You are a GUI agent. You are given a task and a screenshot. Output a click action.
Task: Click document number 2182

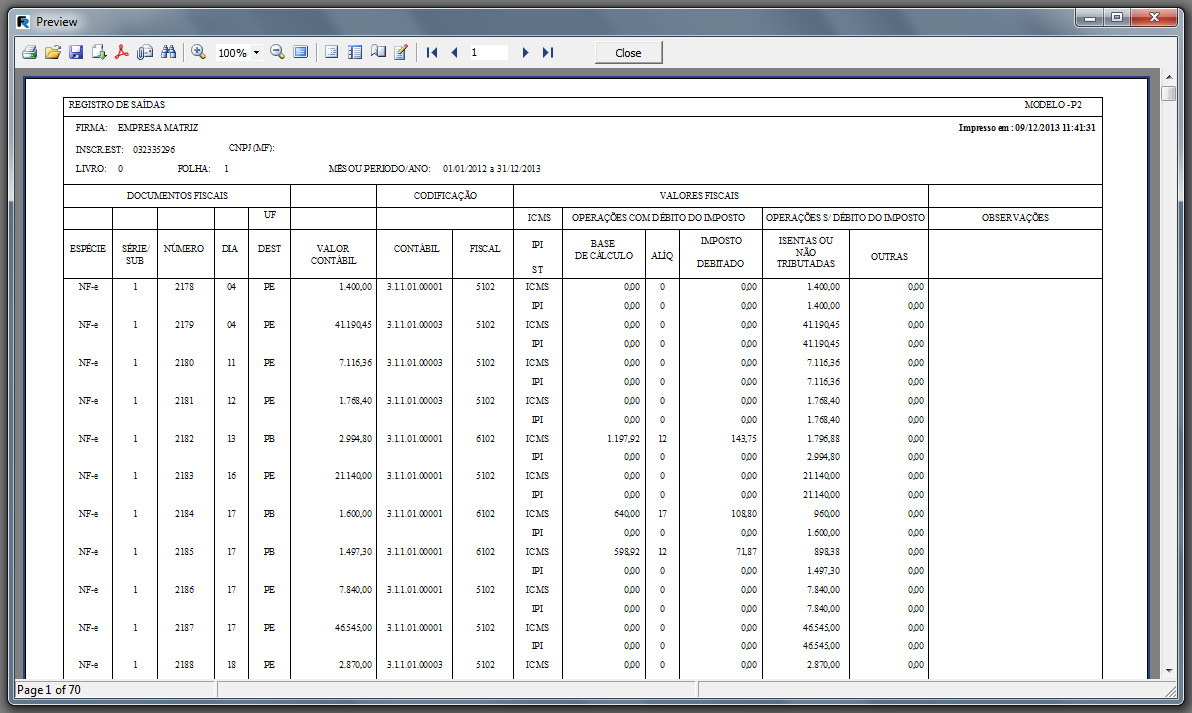click(184, 439)
